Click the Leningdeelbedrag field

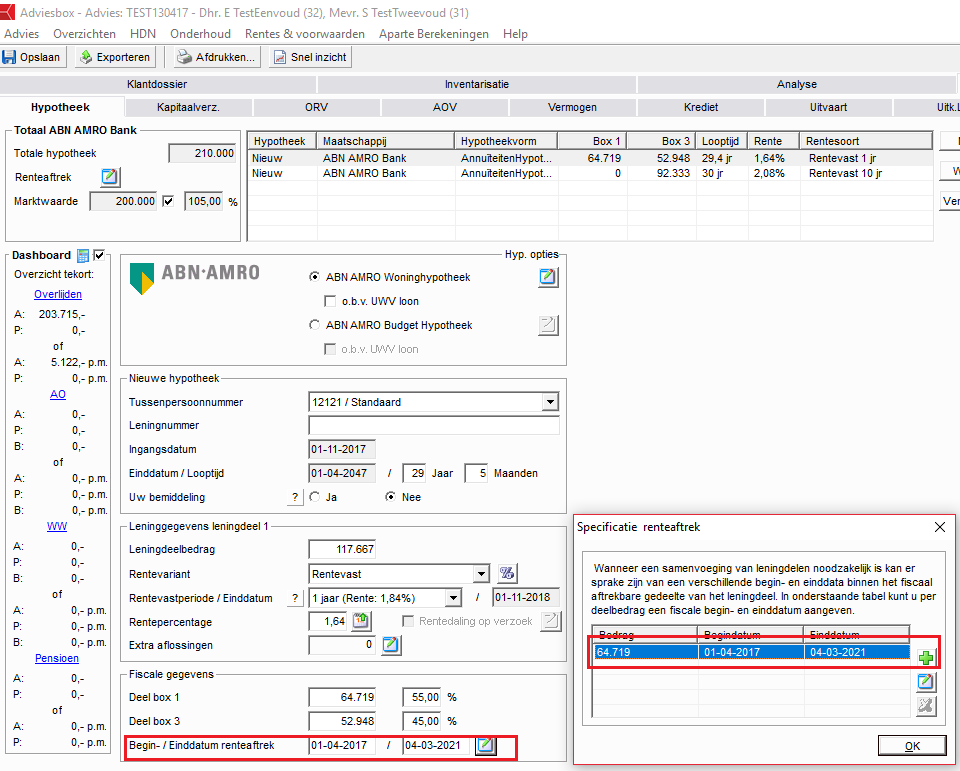[x=342, y=549]
